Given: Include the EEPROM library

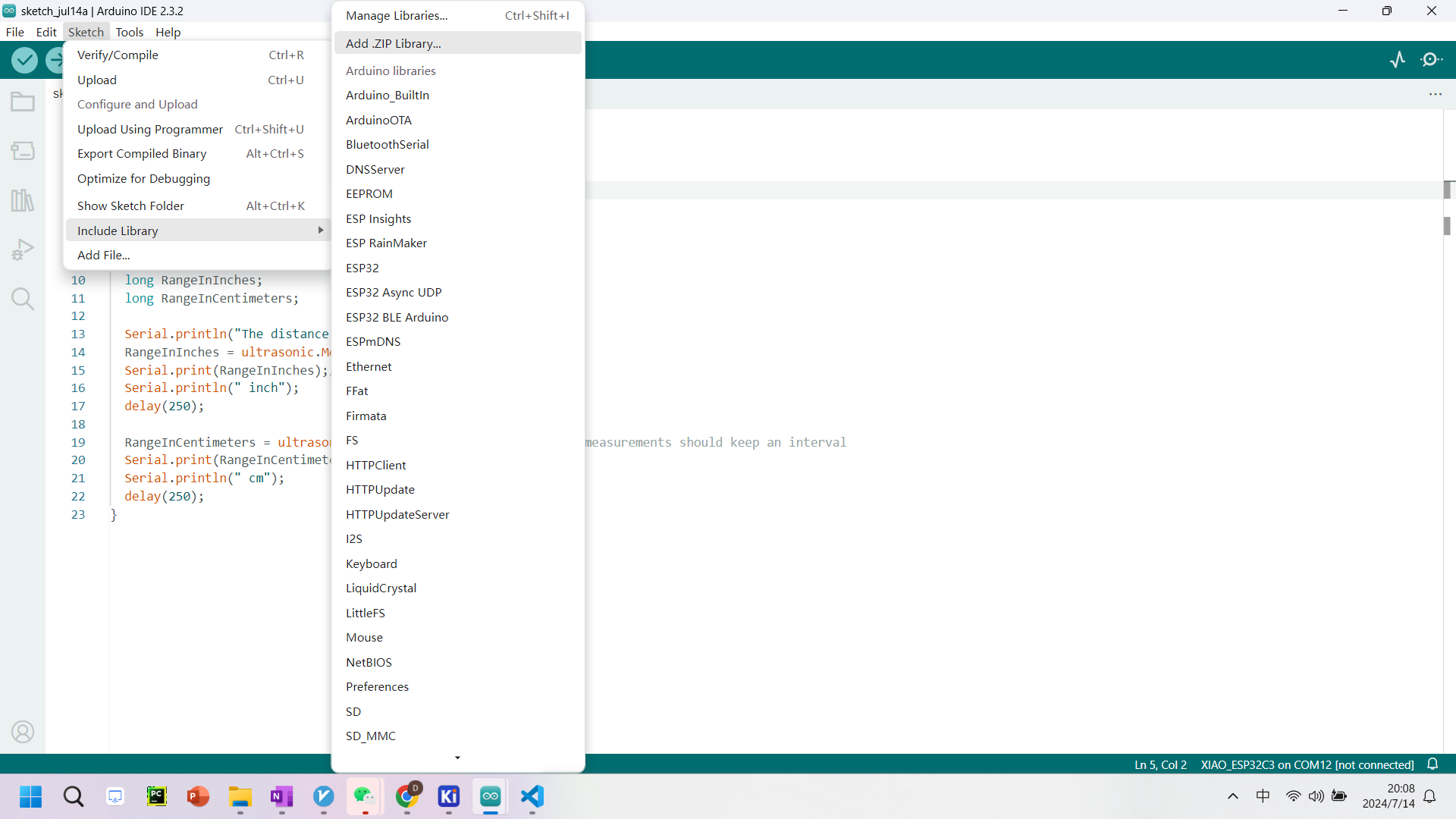Looking at the screenshot, I should point(458,193).
